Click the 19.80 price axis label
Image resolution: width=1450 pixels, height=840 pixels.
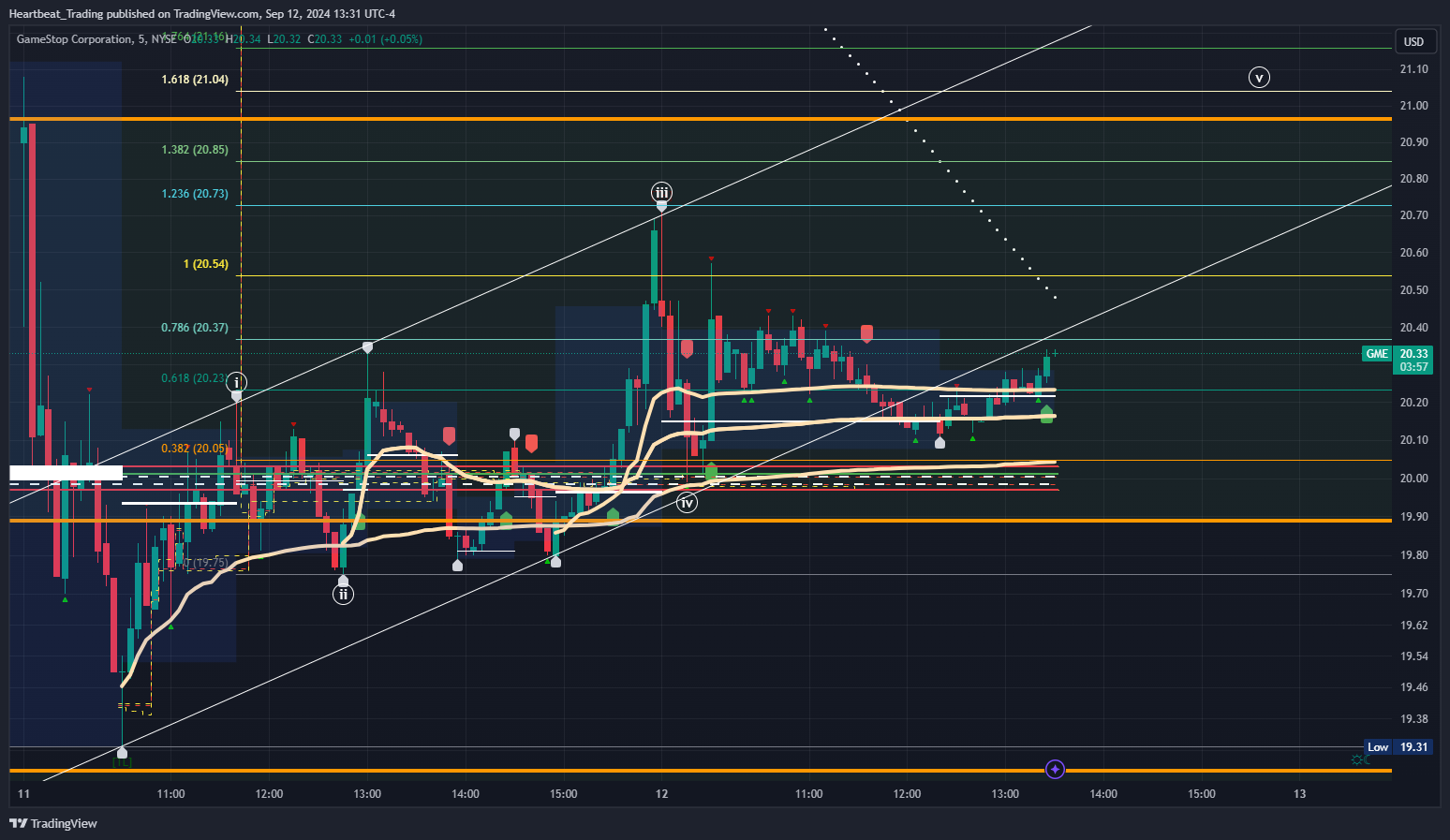click(x=1413, y=555)
